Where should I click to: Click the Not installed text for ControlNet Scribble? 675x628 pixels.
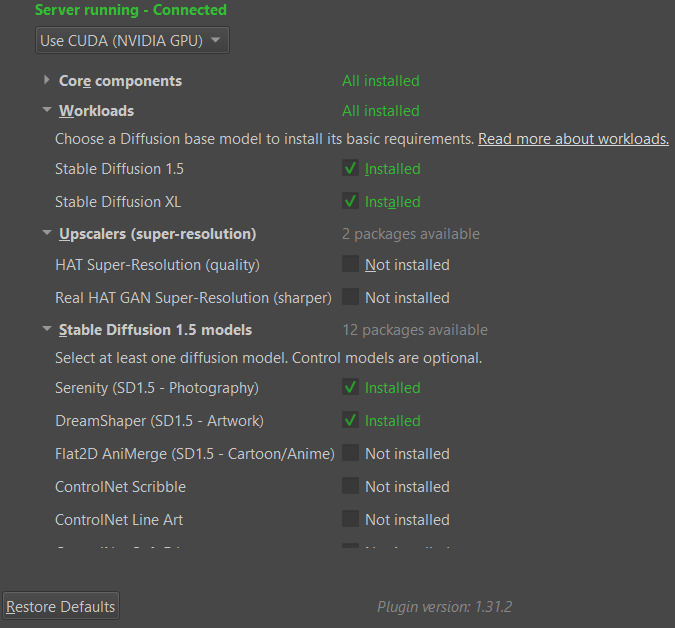[x=407, y=487]
